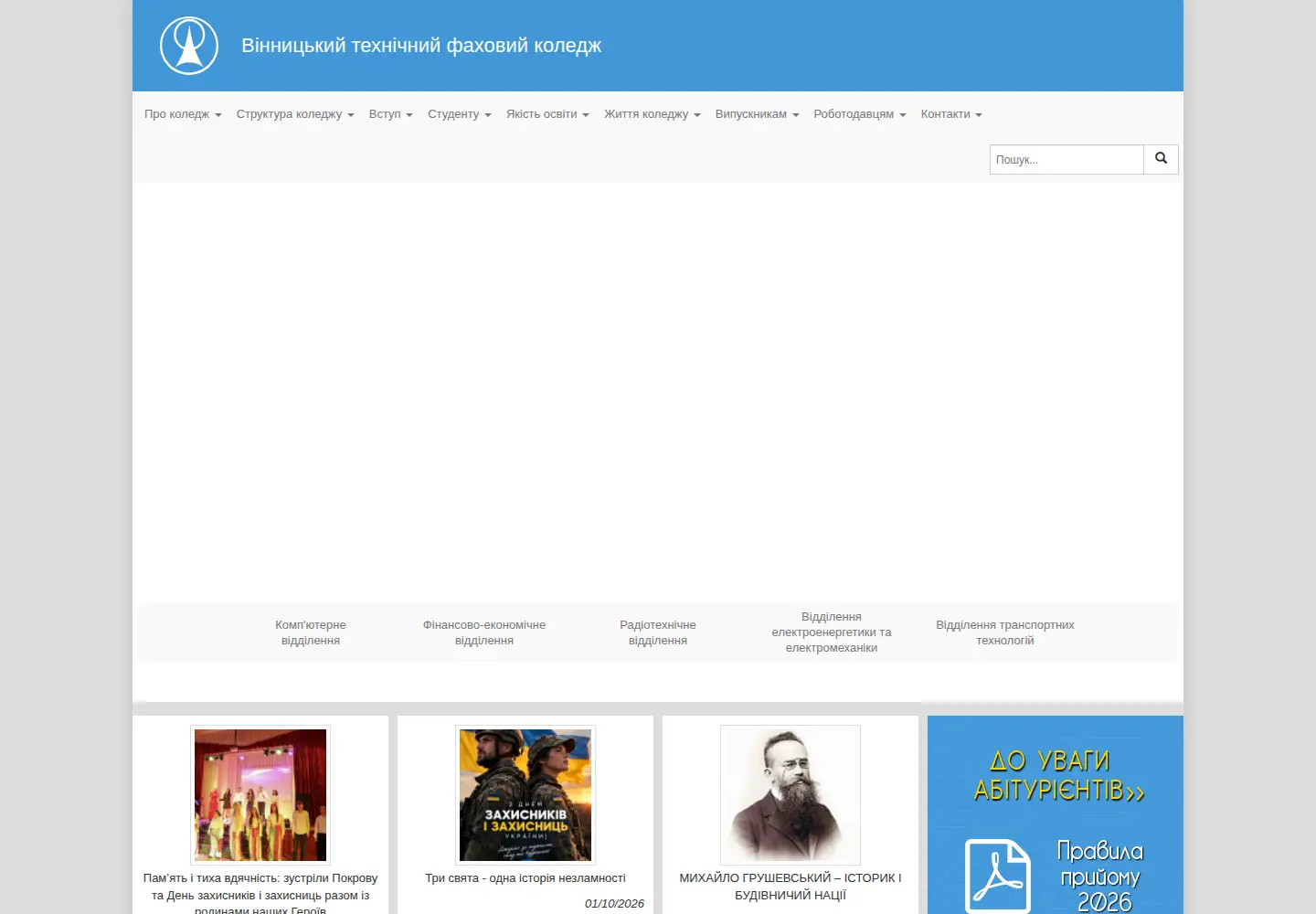
Task: Read МИХАЙЛО ГРУШЕВСЬКИЙ article headline
Action: click(791, 887)
